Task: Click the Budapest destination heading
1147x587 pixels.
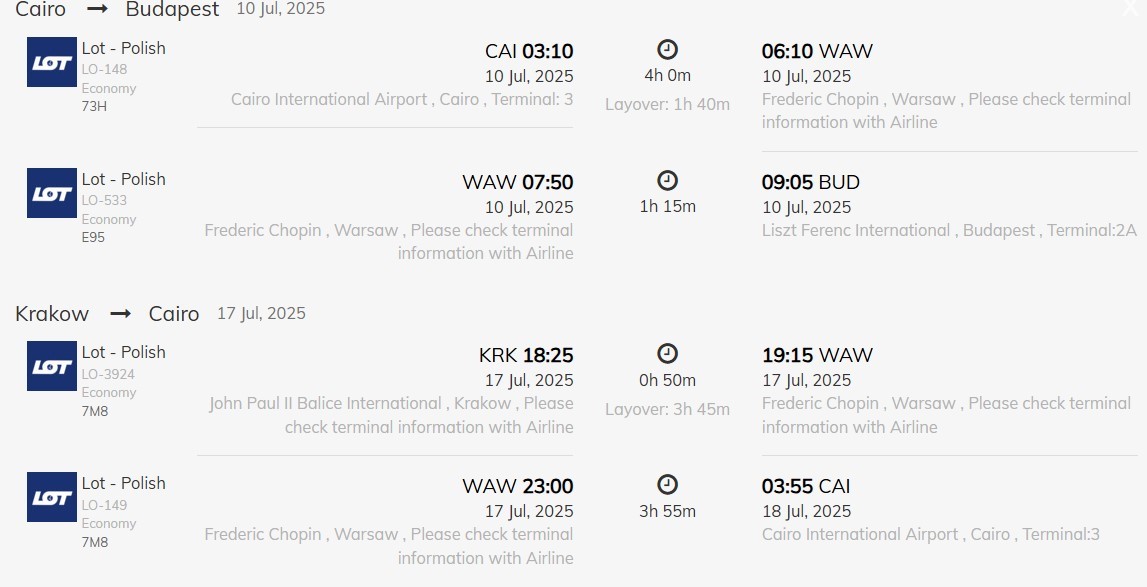Action: tap(172, 10)
